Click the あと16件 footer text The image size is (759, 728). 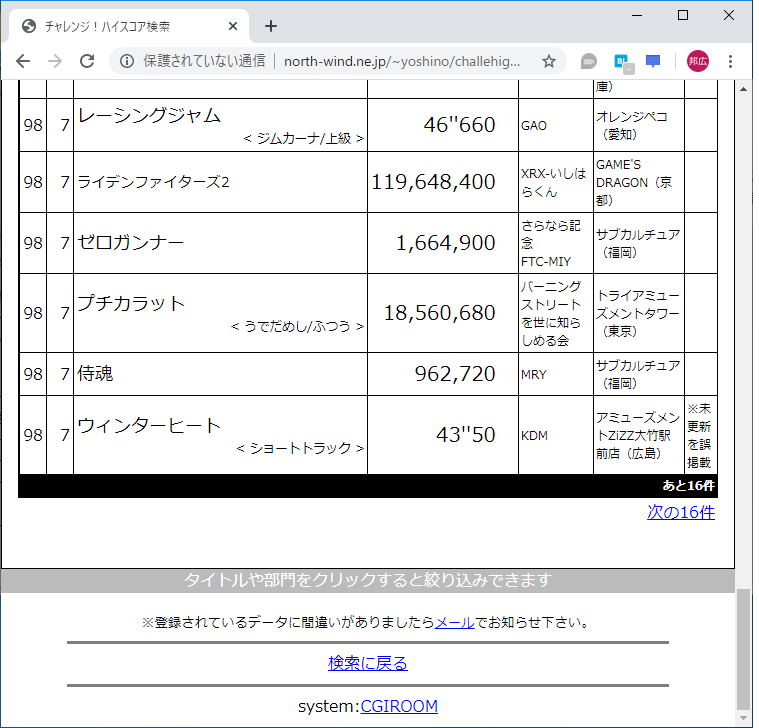688,485
